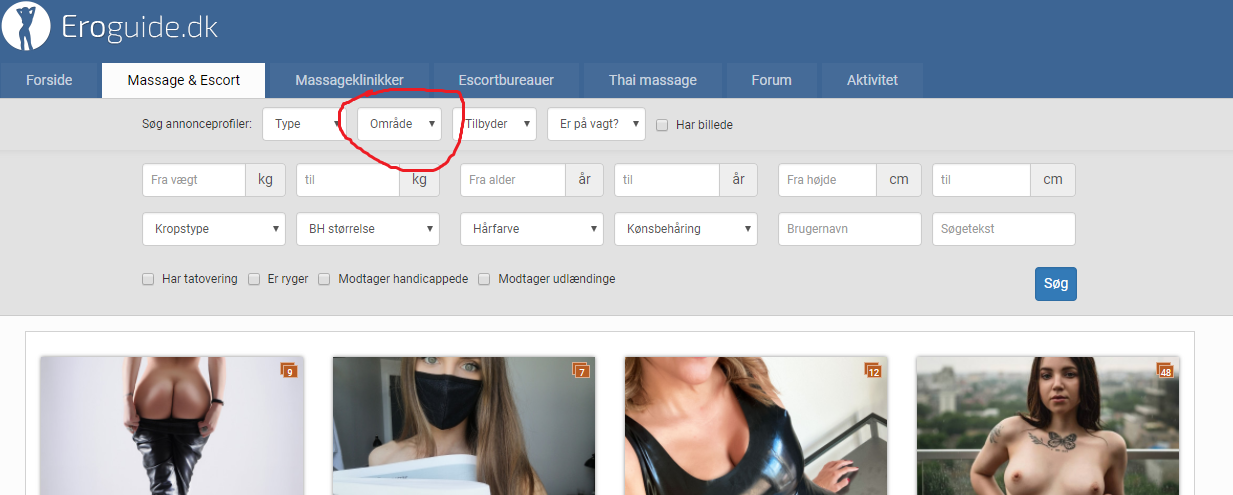Screen dimensions: 1233x495
Task: Check the "Modtager handicappede" option
Action: (324, 280)
